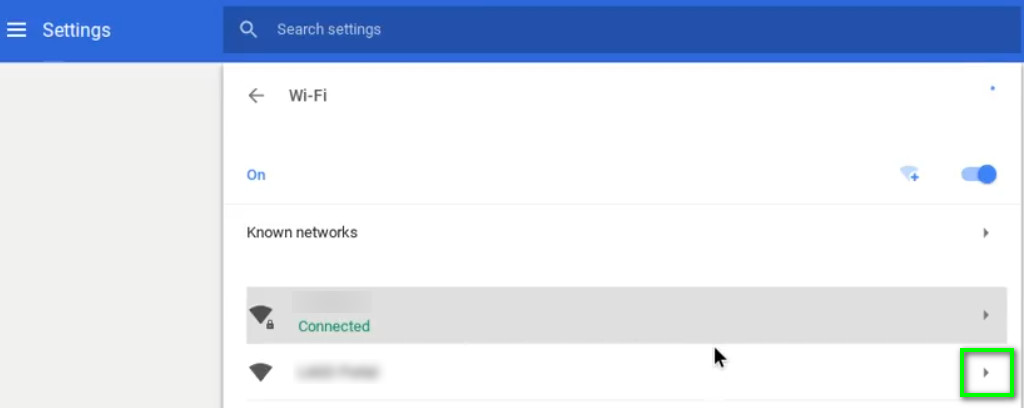Click the search magnifier icon
This screenshot has width=1024, height=408.
click(x=249, y=30)
